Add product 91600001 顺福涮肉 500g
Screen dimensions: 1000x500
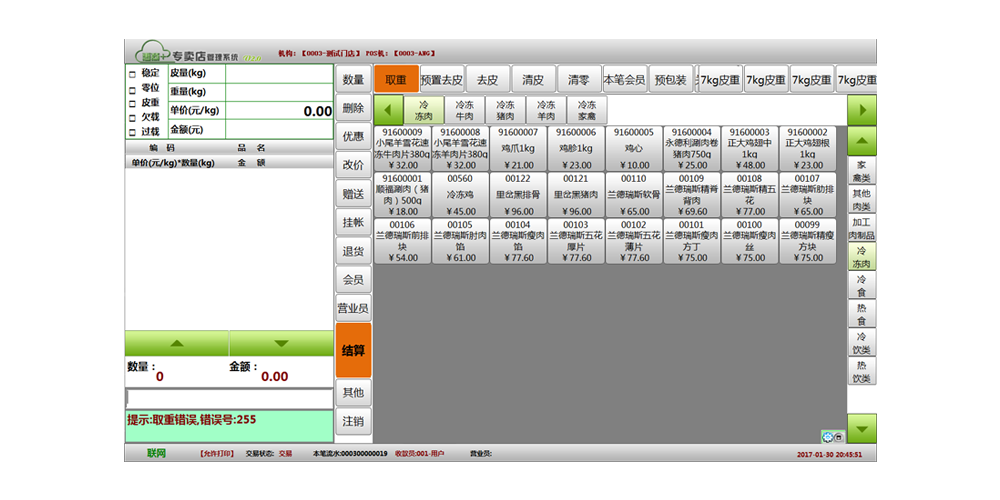pyautogui.click(x=402, y=195)
